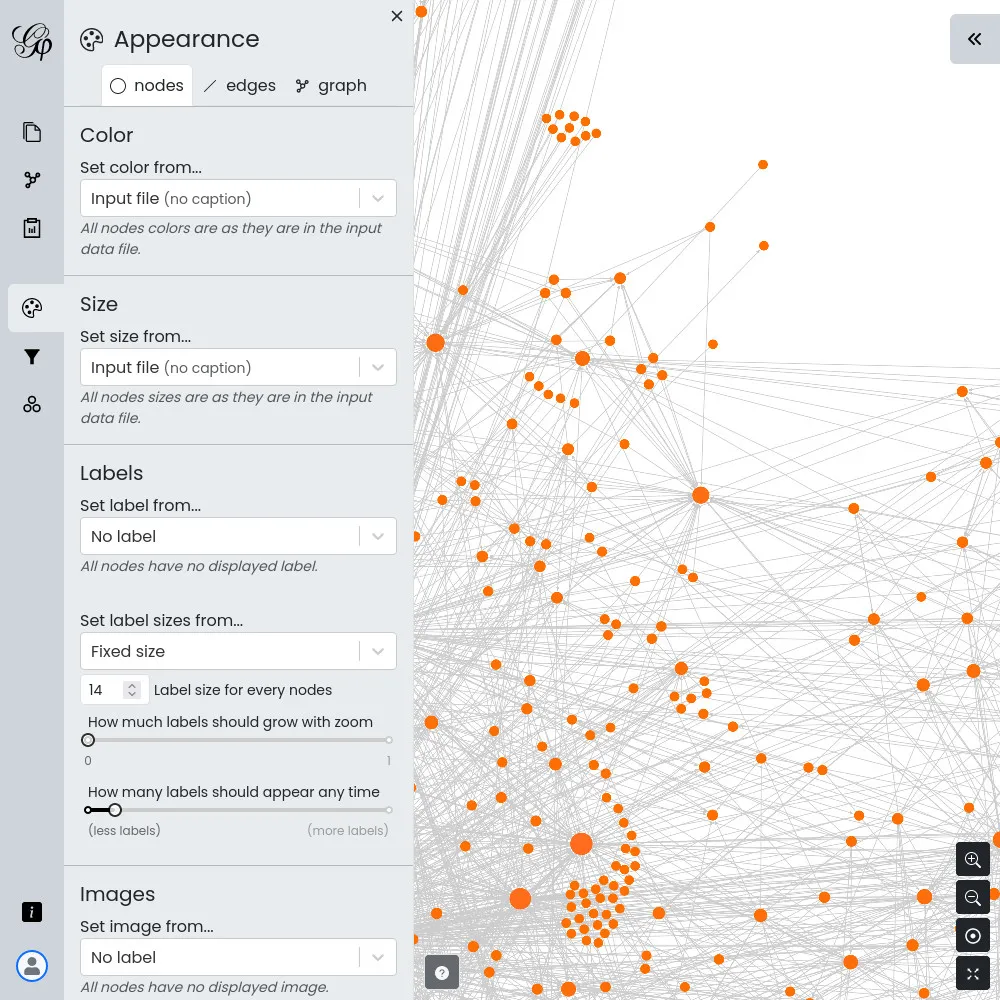The image size is (1000, 1000).
Task: Expand the right panel with double-chevron button
Action: tap(974, 39)
